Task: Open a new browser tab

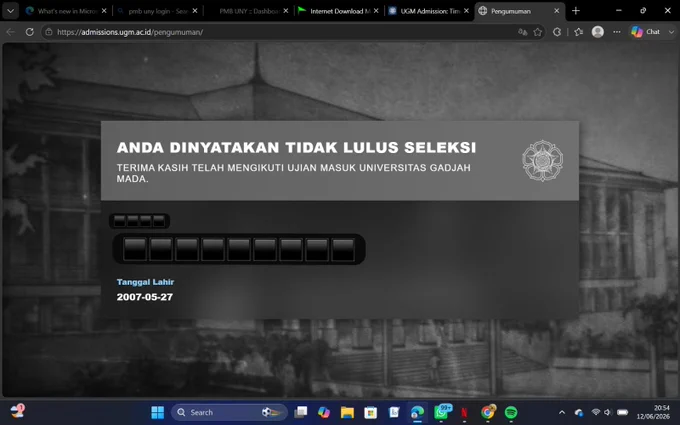Action: point(576,11)
